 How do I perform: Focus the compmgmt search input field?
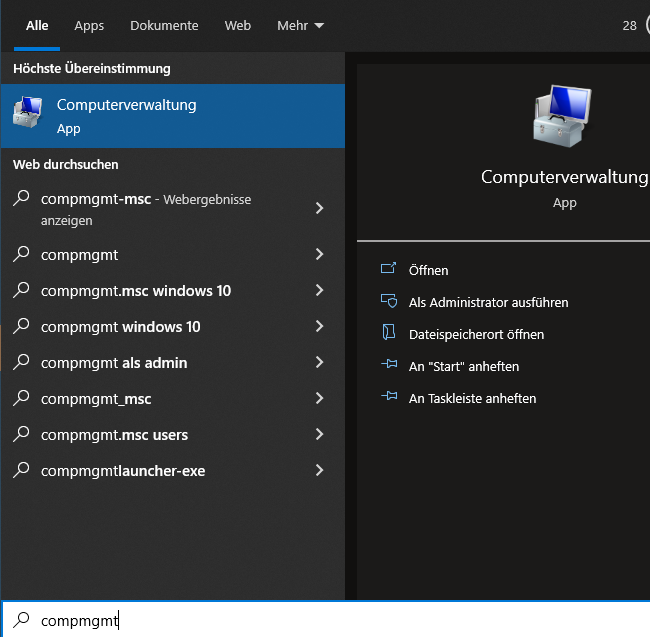click(x=326, y=620)
